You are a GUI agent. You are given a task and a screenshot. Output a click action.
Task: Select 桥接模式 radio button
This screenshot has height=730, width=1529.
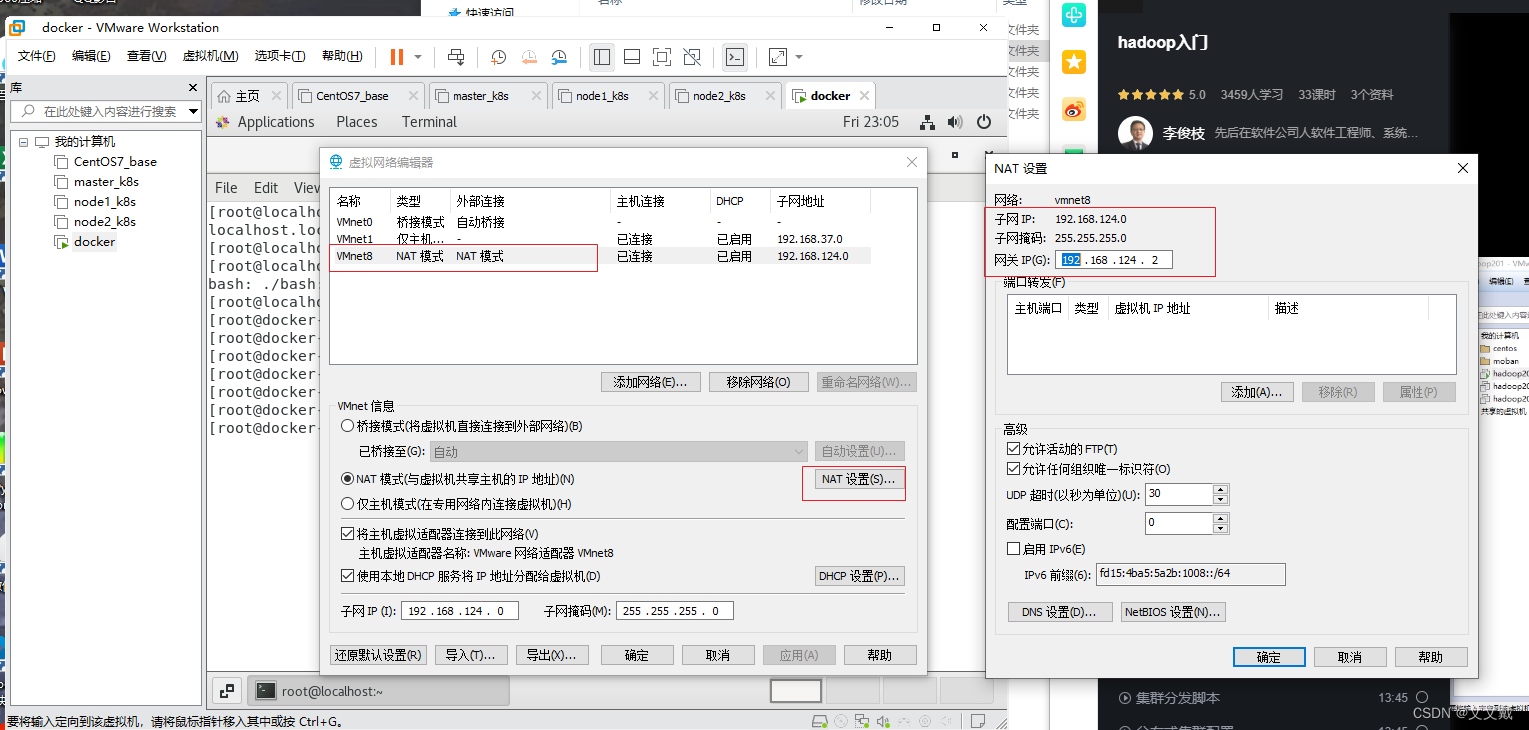tap(348, 426)
